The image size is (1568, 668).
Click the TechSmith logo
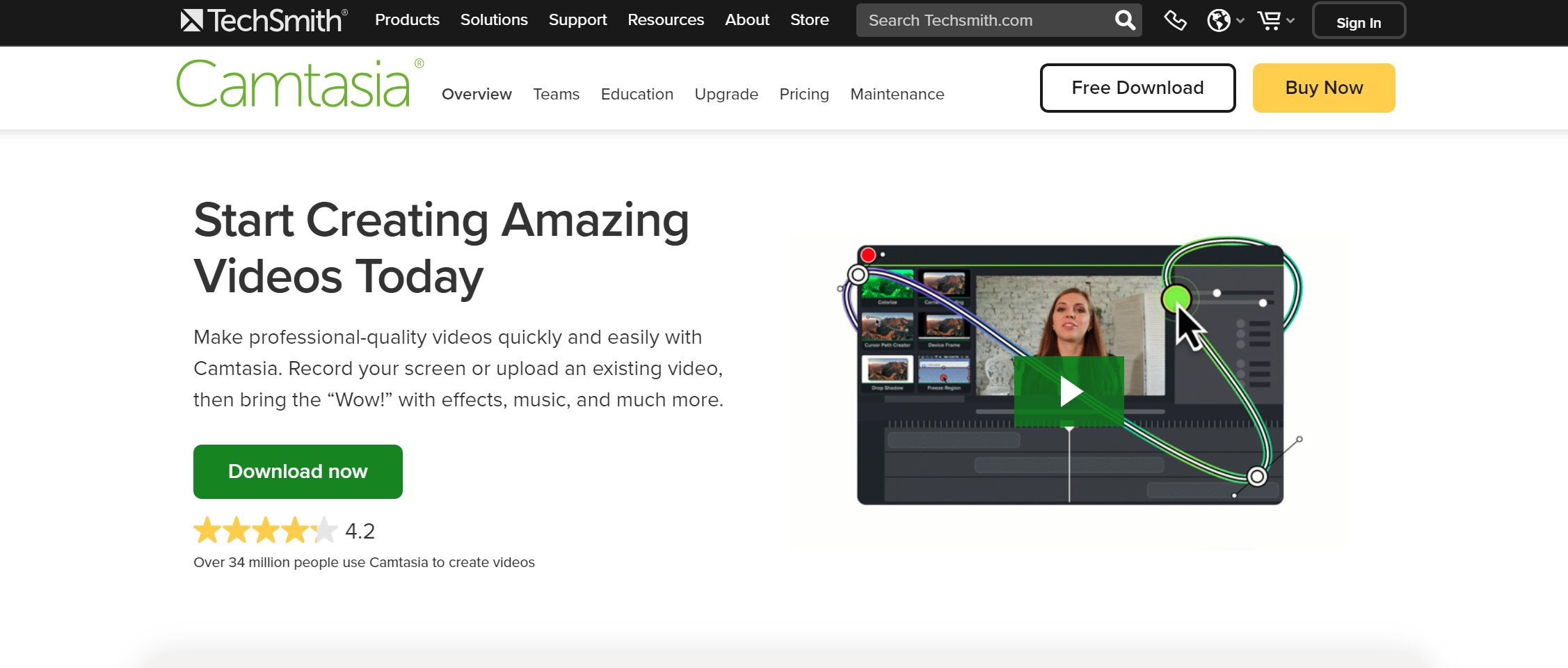tap(264, 20)
